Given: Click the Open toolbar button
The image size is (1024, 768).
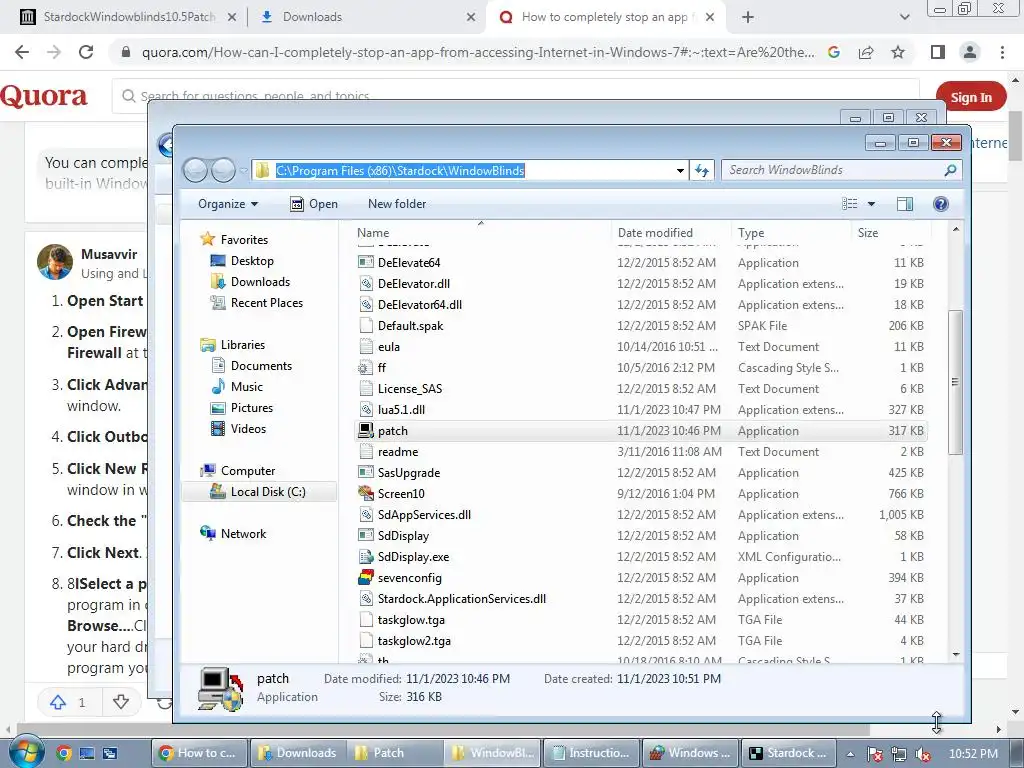Looking at the screenshot, I should click(313, 204).
